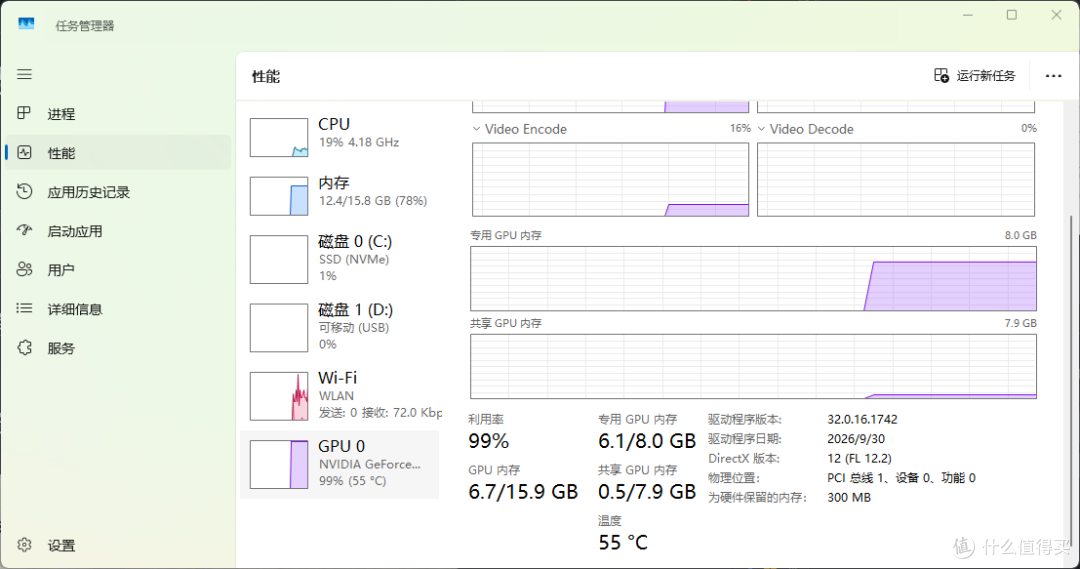
Task: Click the 0.5/7.9 GB shared memory value
Action: (x=647, y=492)
